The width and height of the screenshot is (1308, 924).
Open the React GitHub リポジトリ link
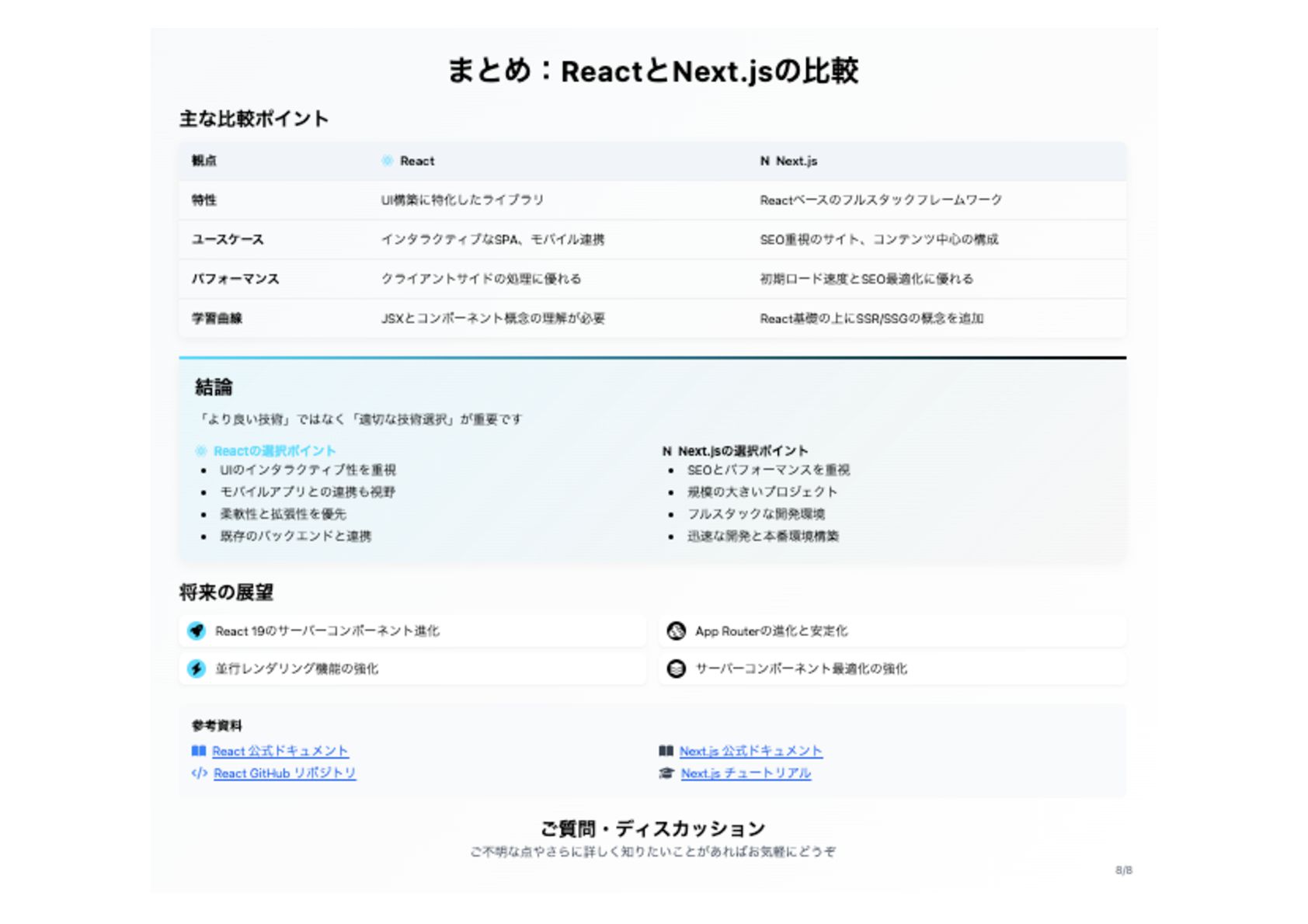[x=285, y=773]
